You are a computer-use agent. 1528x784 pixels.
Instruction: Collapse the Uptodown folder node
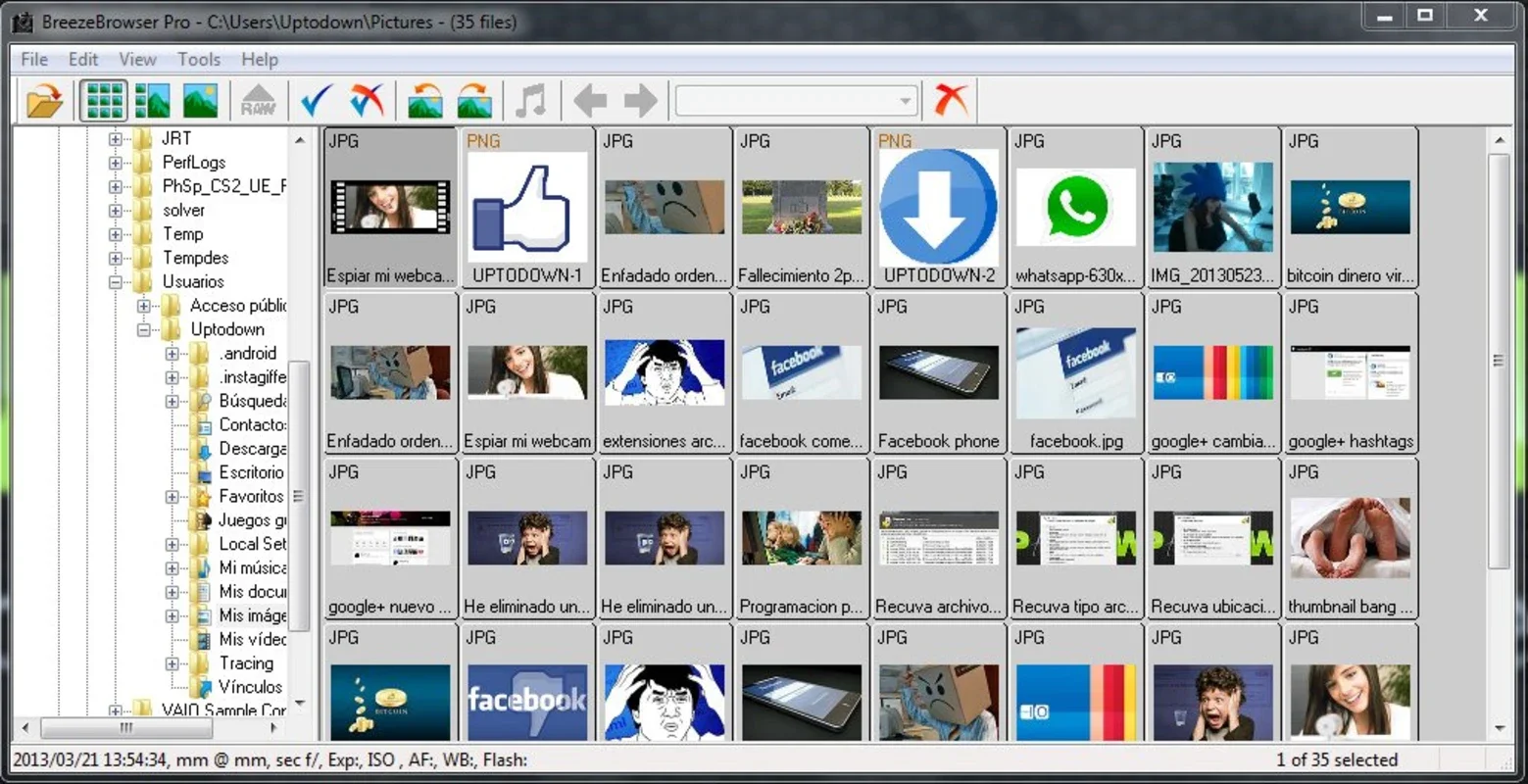(144, 330)
